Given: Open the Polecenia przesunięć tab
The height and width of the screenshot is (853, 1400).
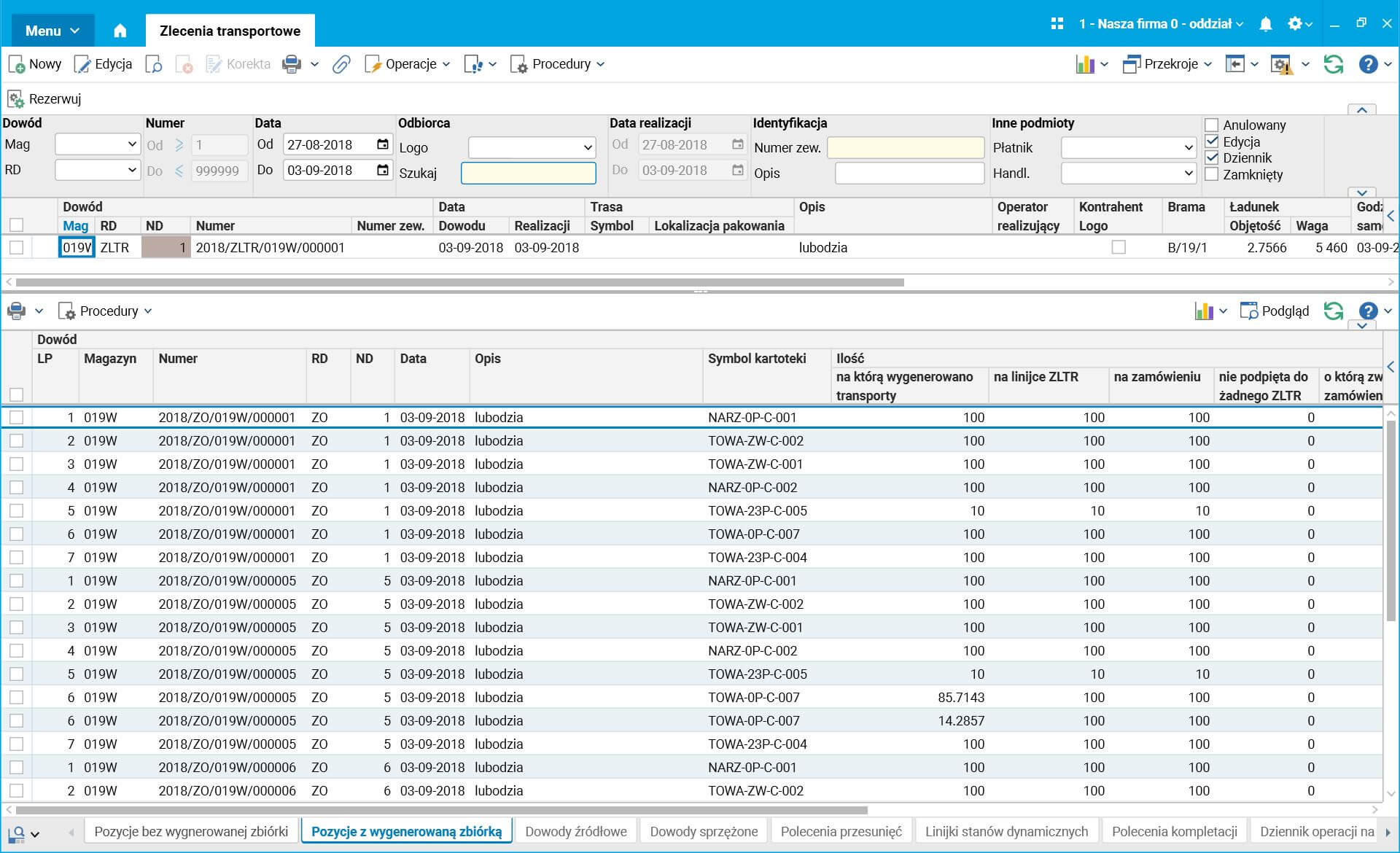Looking at the screenshot, I should click(x=841, y=831).
